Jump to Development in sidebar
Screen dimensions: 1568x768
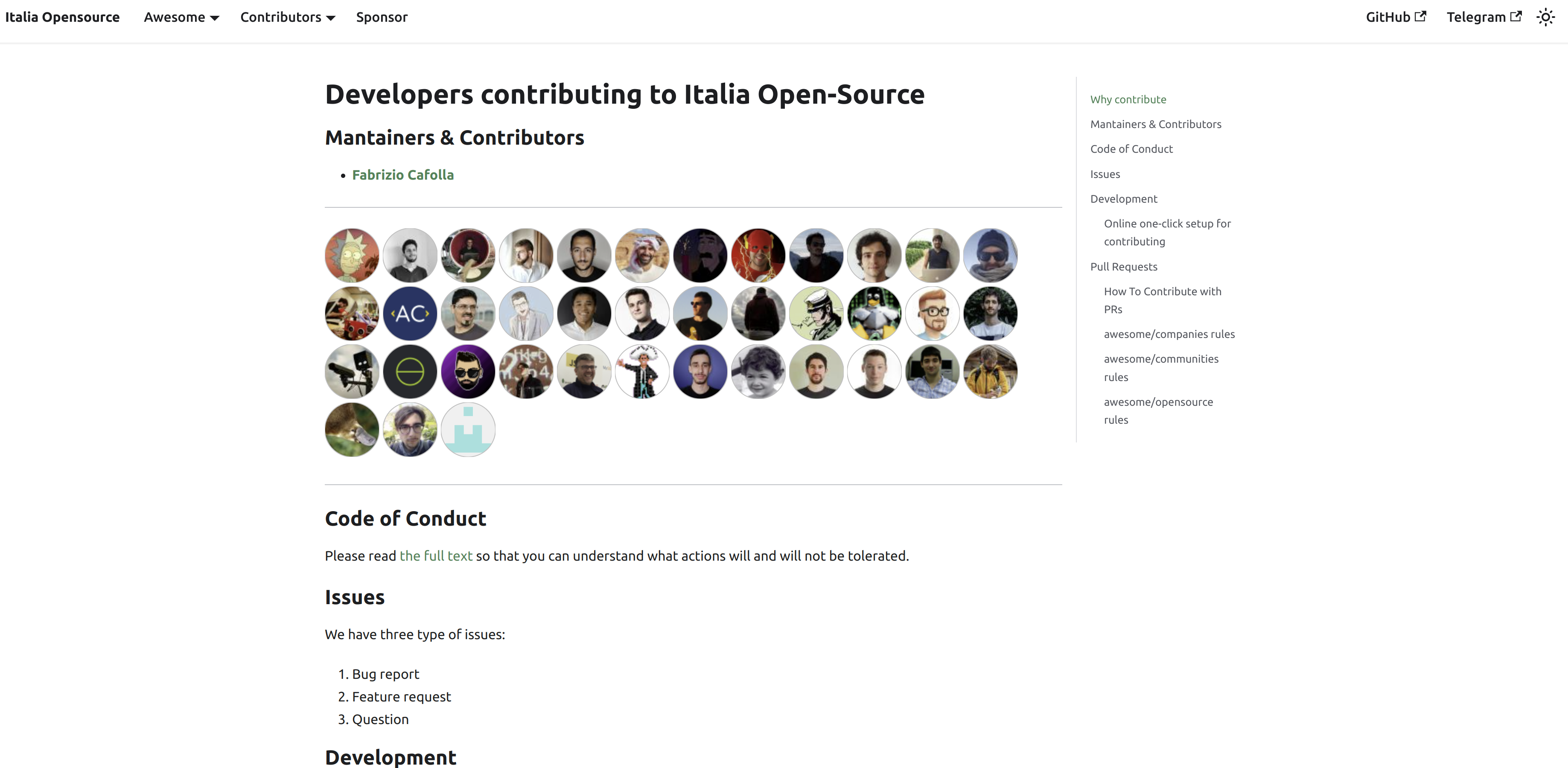pos(1124,199)
